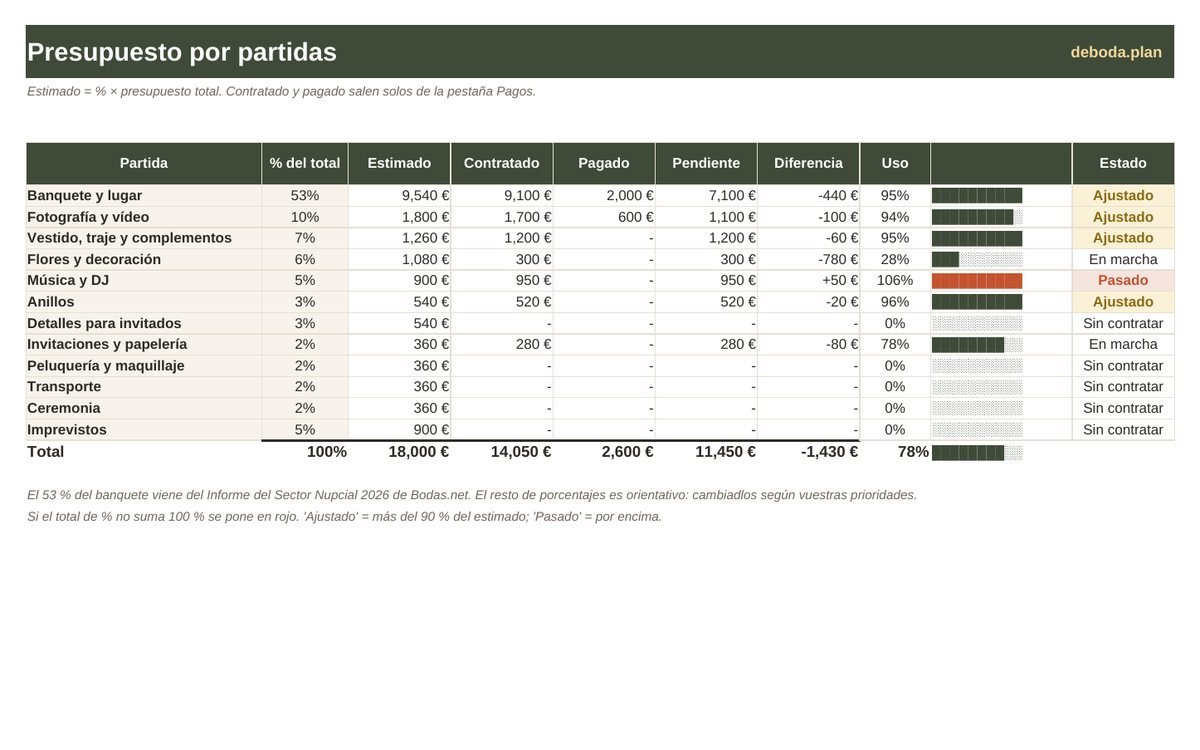Image resolution: width=1200 pixels, height=750 pixels.
Task: Select the 'Banquete y lugar' row label
Action: (x=144, y=196)
